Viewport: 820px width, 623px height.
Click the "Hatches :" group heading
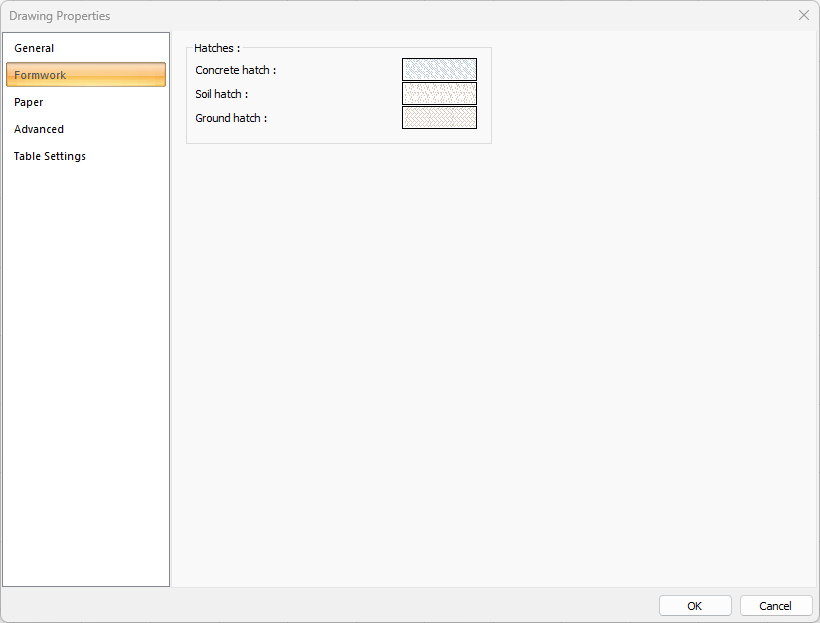217,48
